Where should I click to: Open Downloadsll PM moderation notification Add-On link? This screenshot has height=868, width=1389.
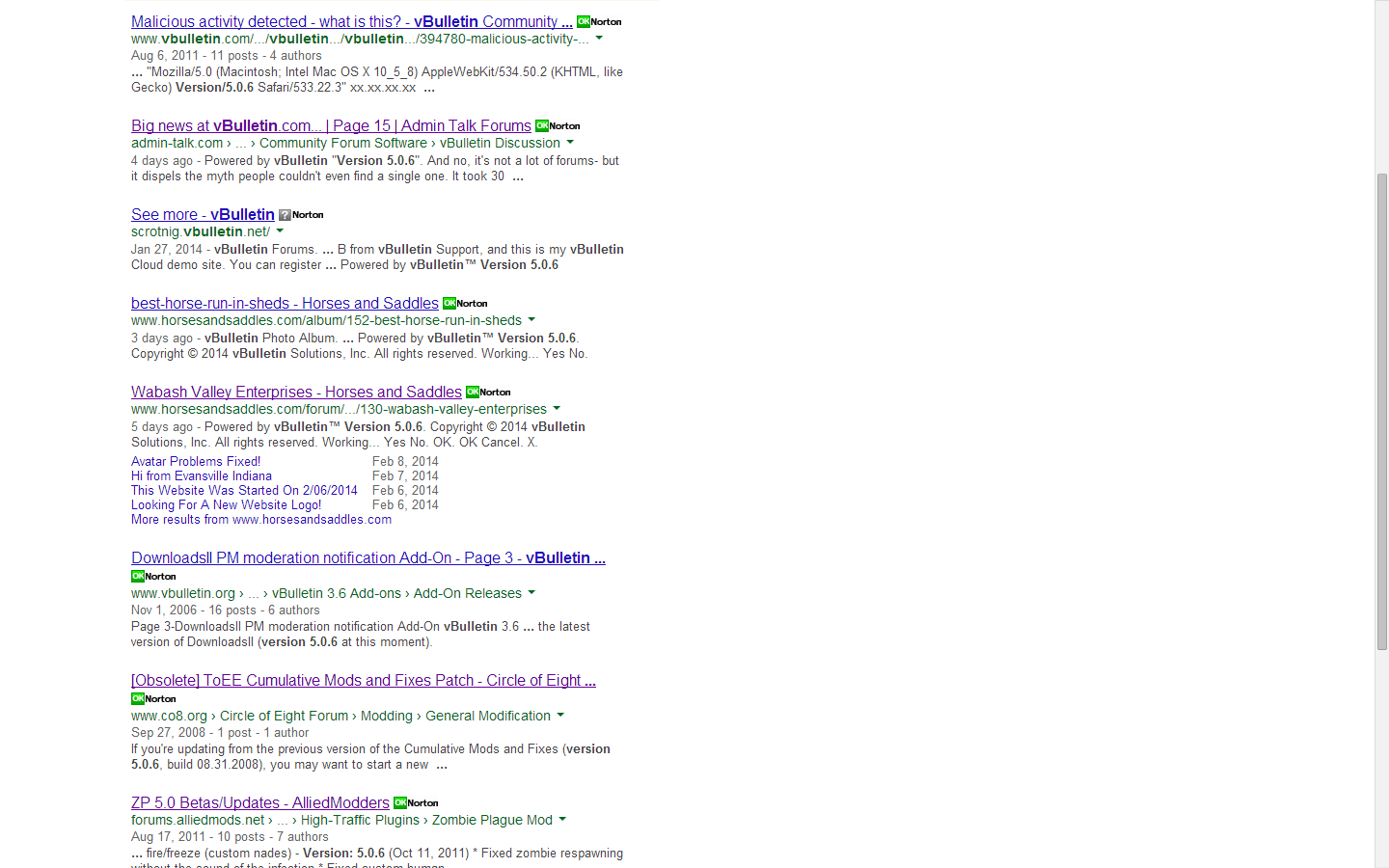click(368, 557)
